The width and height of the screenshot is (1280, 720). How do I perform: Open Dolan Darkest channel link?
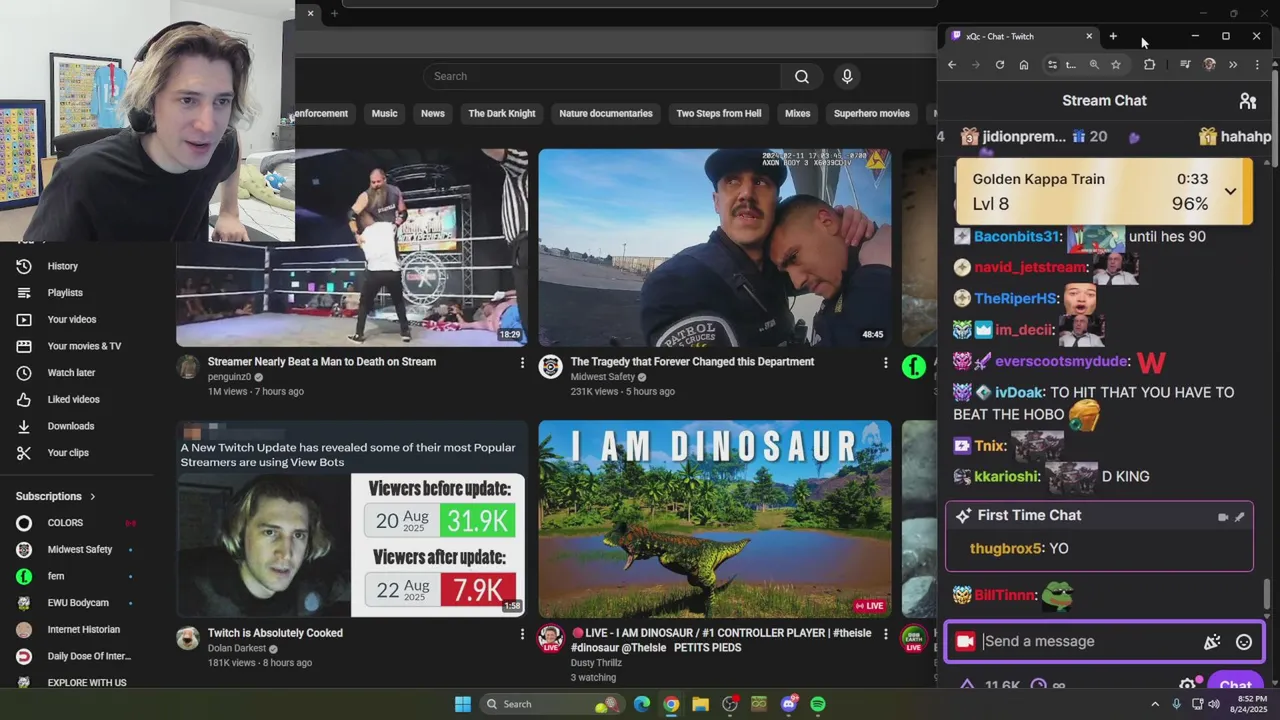(237, 649)
